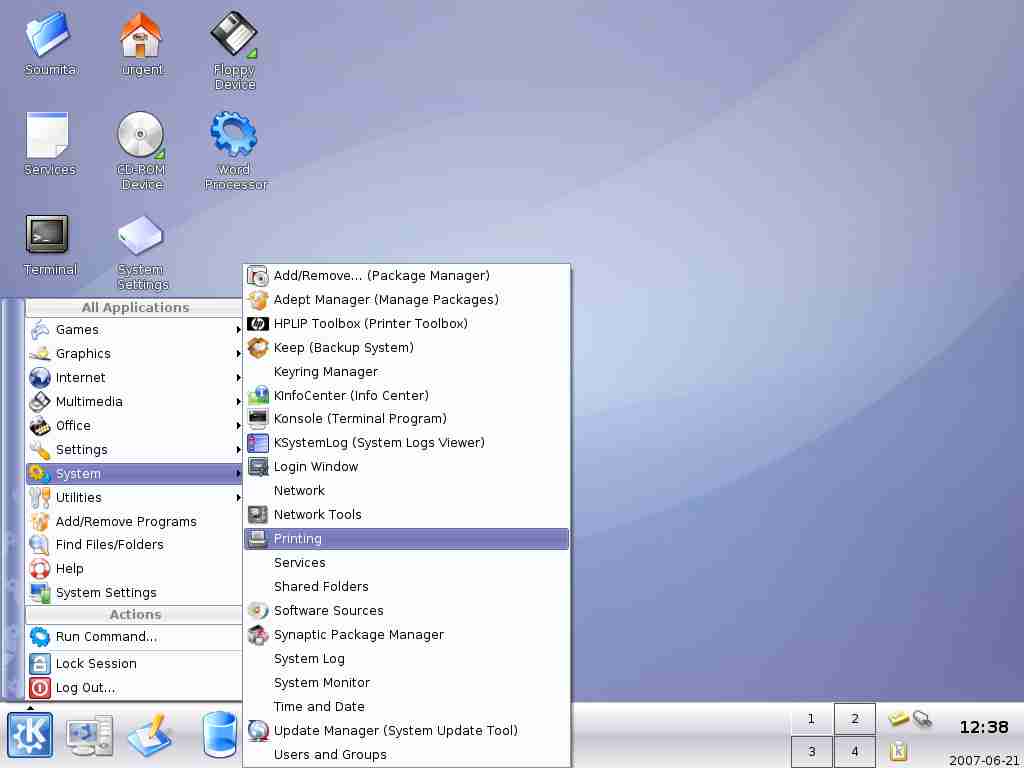Expand the Multimedia submenu
This screenshot has width=1024, height=768.
pos(135,402)
